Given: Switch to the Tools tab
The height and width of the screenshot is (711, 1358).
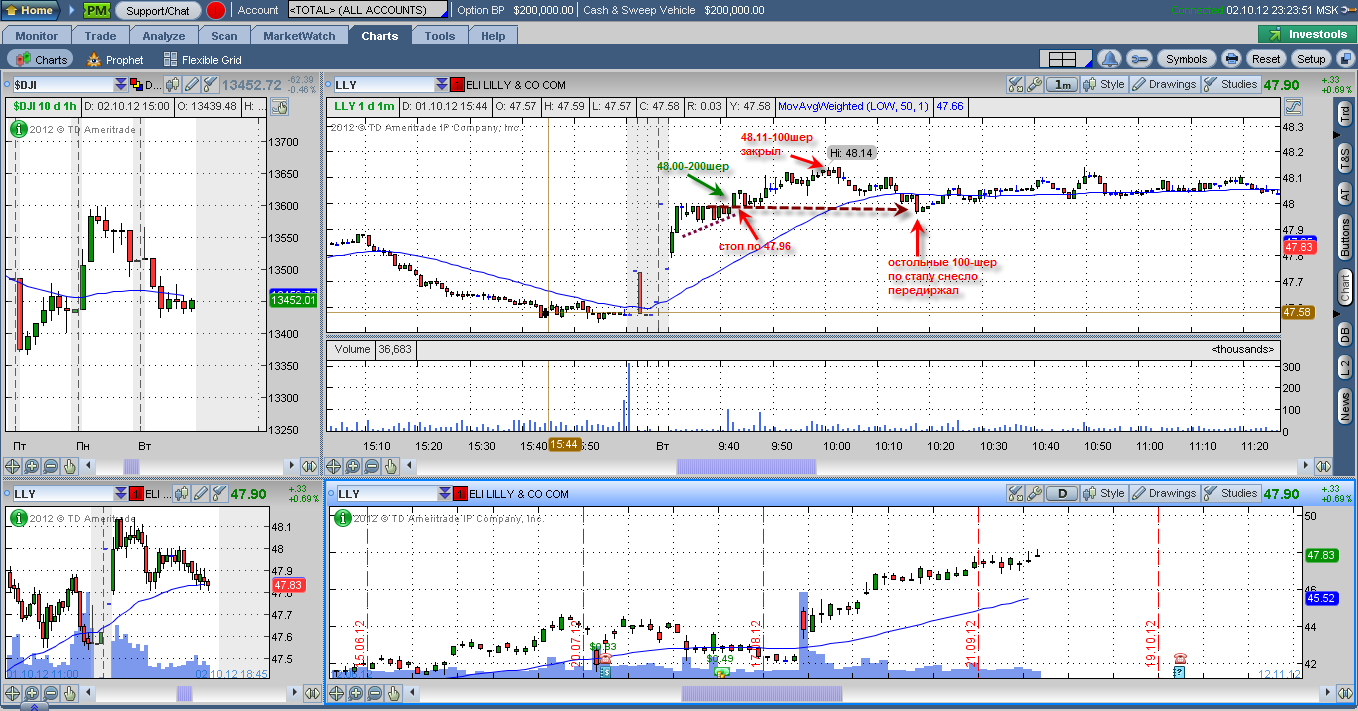Looking at the screenshot, I should pos(440,36).
